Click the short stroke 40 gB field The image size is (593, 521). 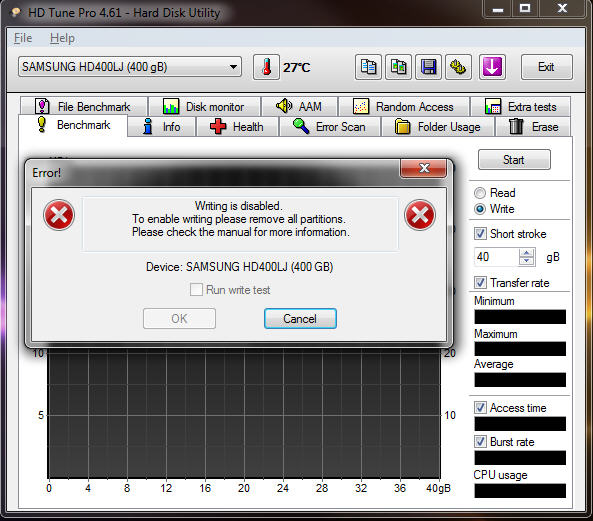pos(496,257)
